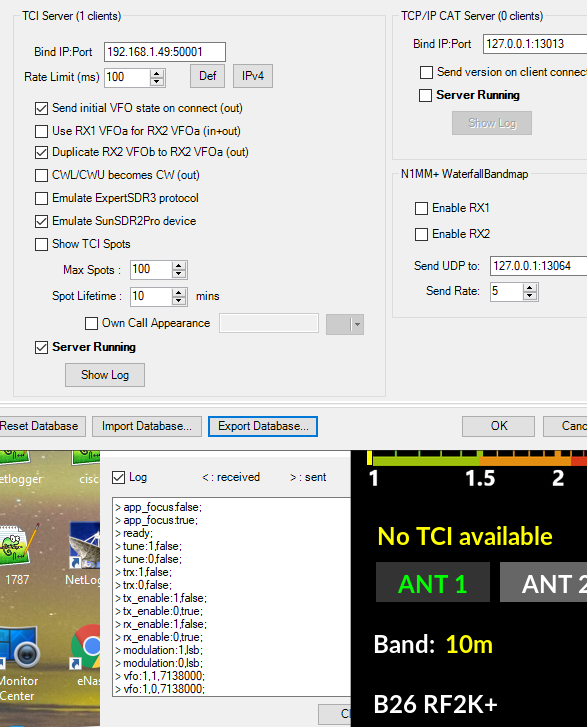
Task: Expand the Own Call Appearance color dropdown
Action: tap(357, 325)
